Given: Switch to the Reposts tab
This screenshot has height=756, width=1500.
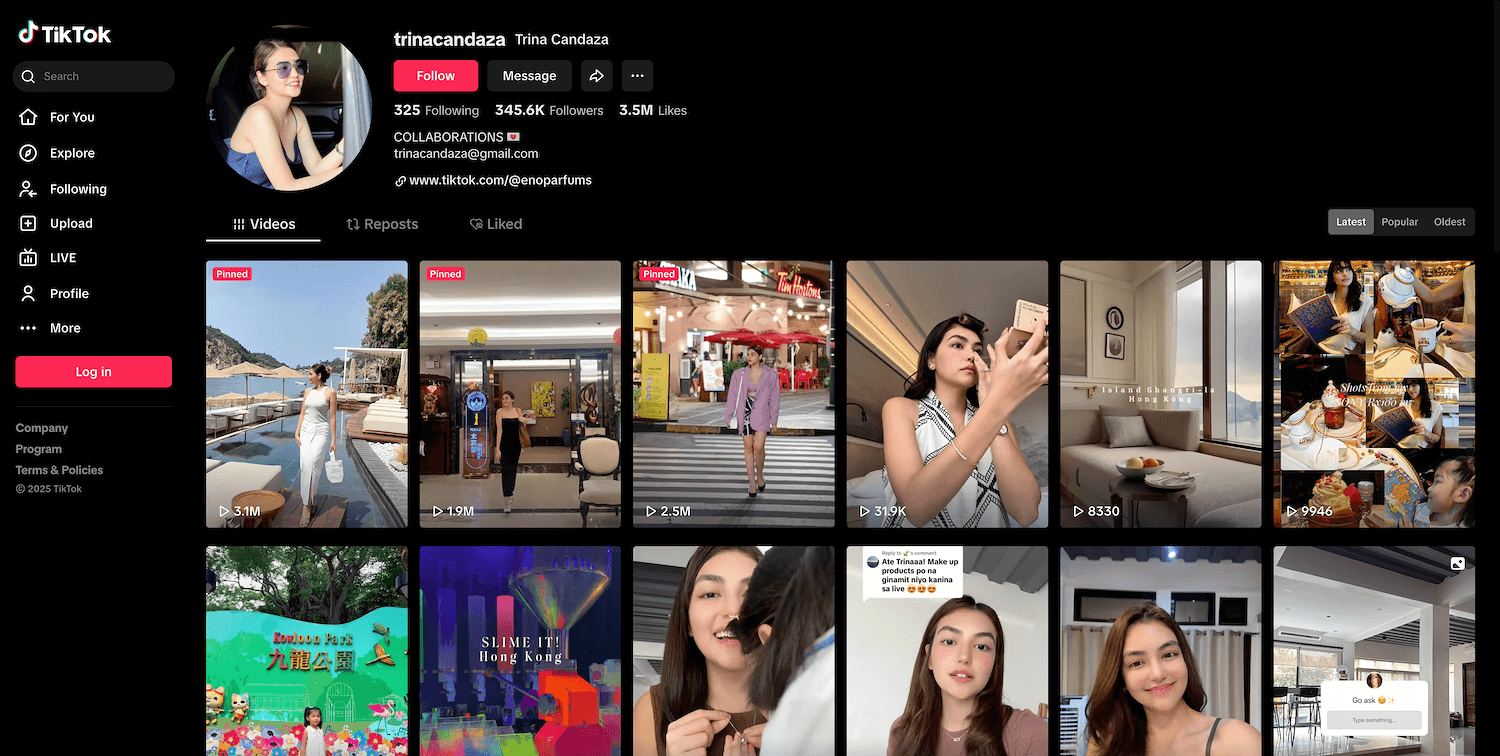Looking at the screenshot, I should pos(382,224).
